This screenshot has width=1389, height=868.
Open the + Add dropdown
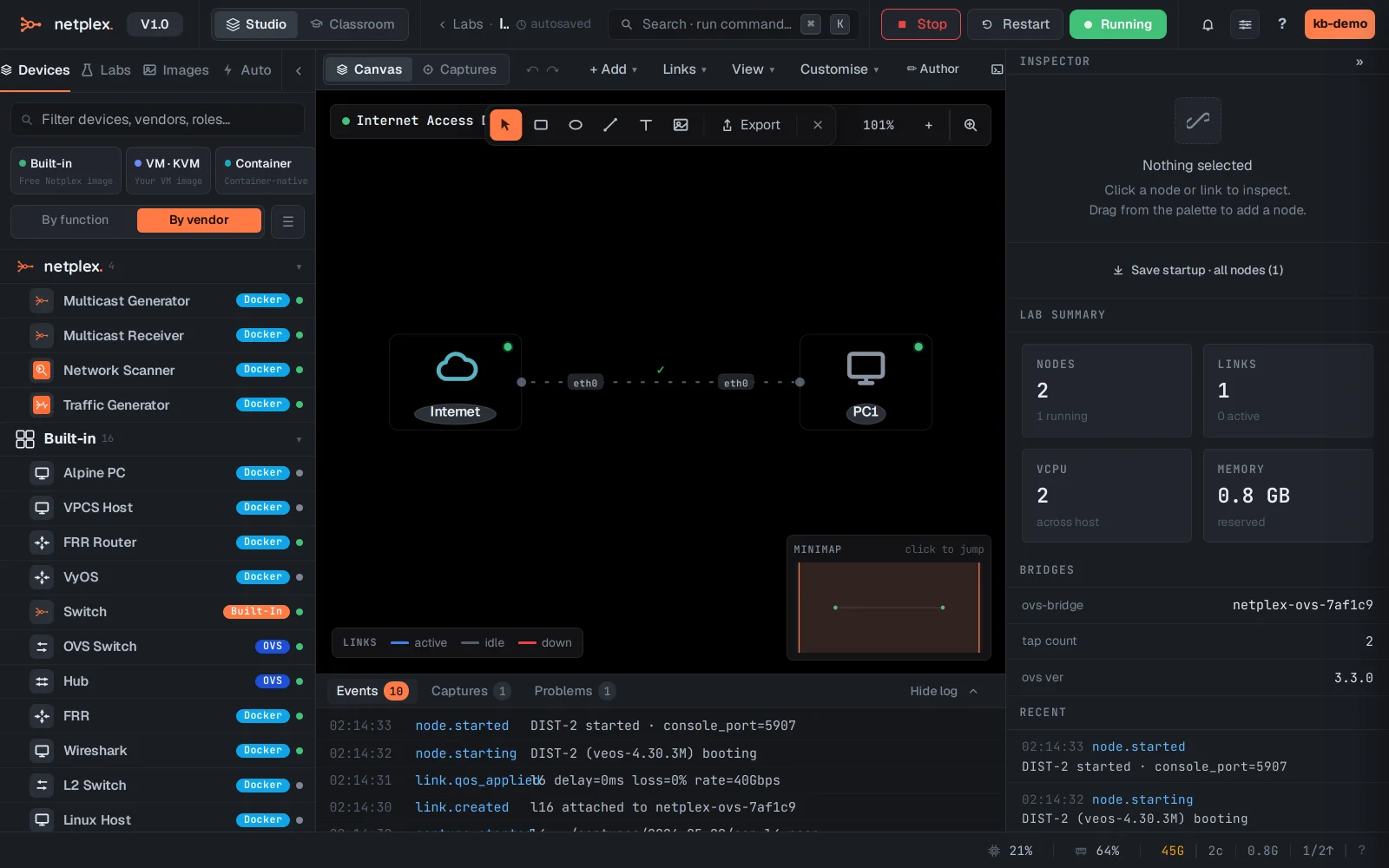pos(613,69)
